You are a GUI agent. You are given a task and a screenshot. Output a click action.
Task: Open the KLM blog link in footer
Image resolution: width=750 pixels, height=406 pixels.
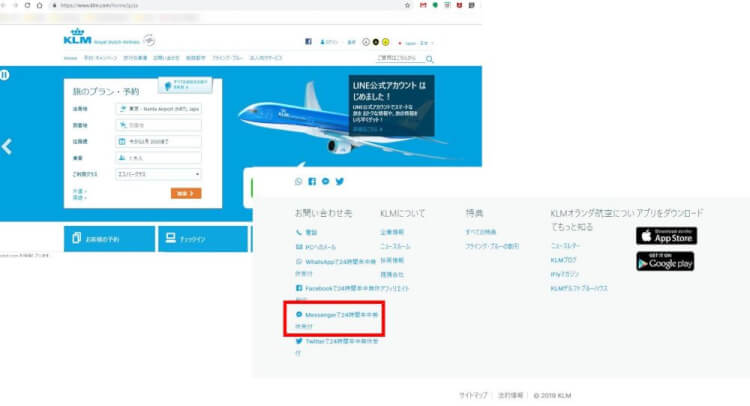(x=563, y=260)
